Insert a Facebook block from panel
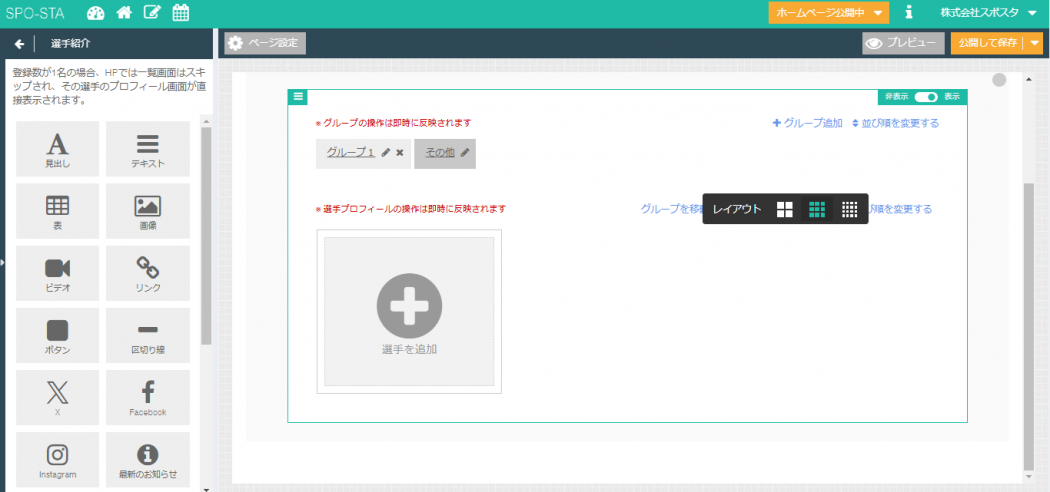The width and height of the screenshot is (1050, 492). (x=147, y=397)
